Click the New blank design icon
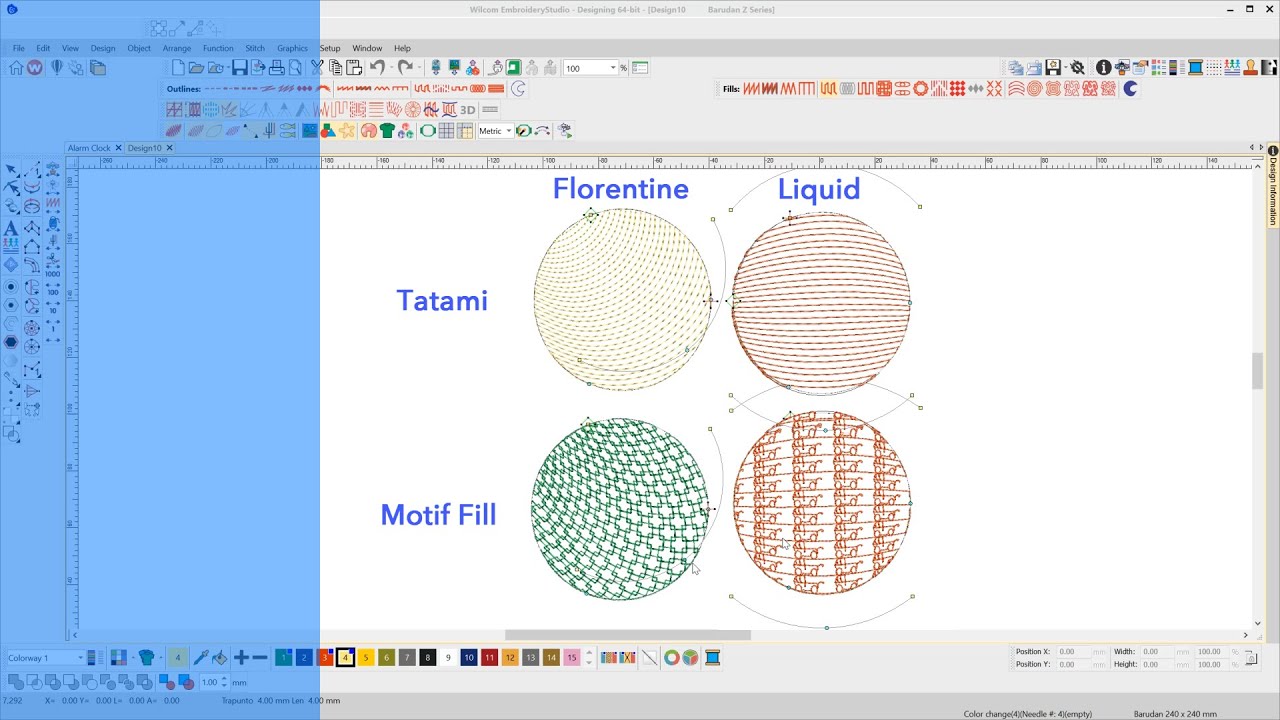Screen dimensions: 1280x720 pos(178,68)
